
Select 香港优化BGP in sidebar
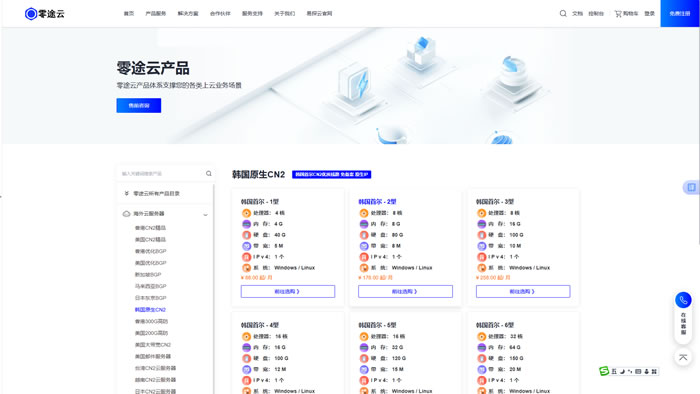150,251
